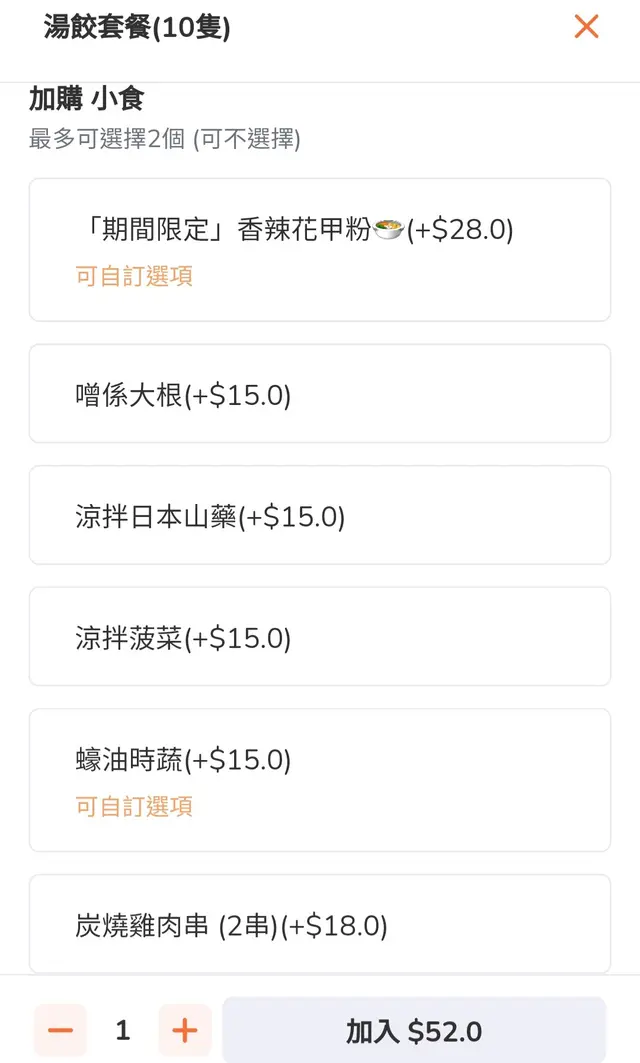Open 可自訂選項 under 蠔油時蔬
This screenshot has width=640, height=1063.
click(134, 806)
